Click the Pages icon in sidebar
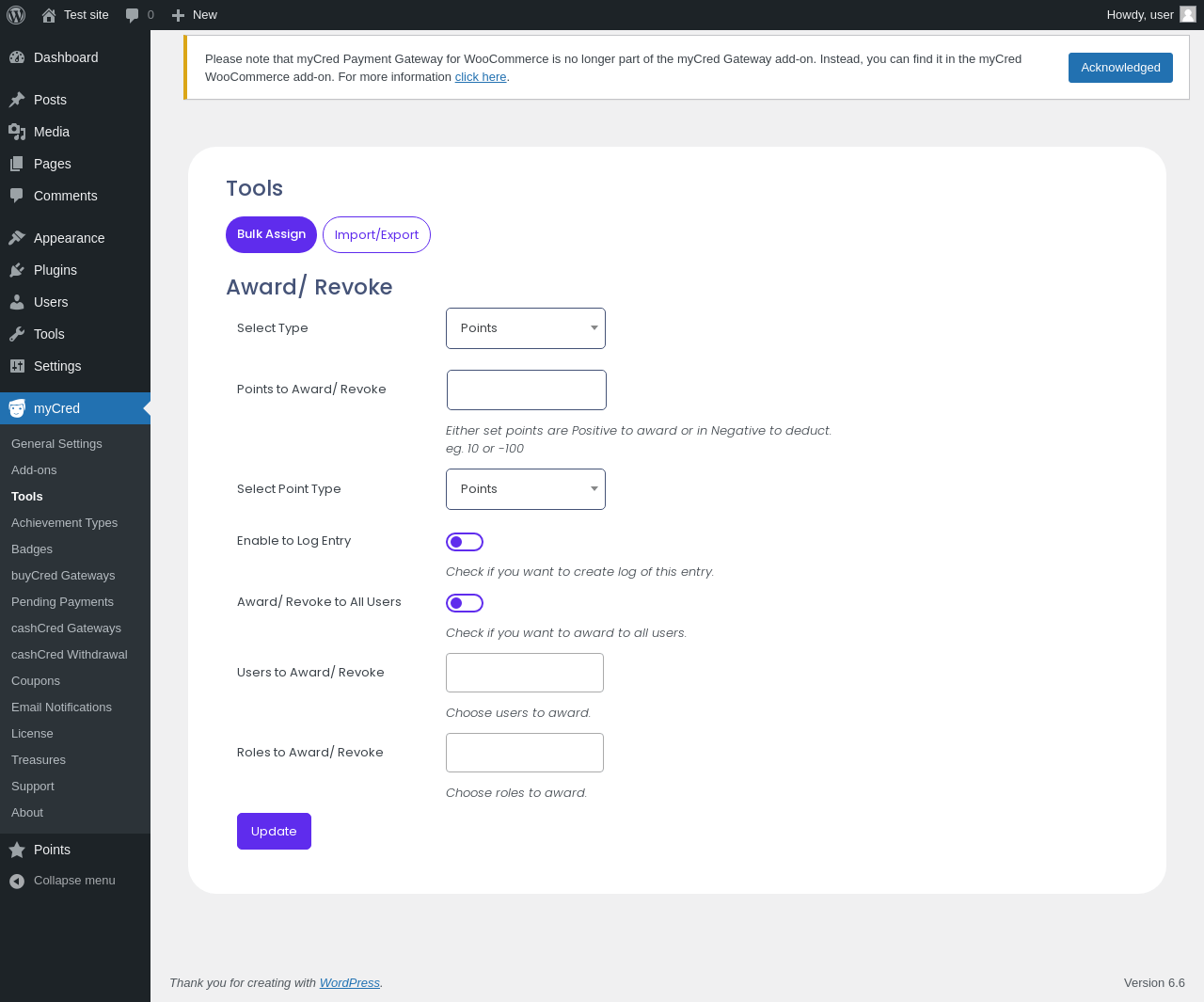Viewport: 1204px width, 1002px height. 17,164
